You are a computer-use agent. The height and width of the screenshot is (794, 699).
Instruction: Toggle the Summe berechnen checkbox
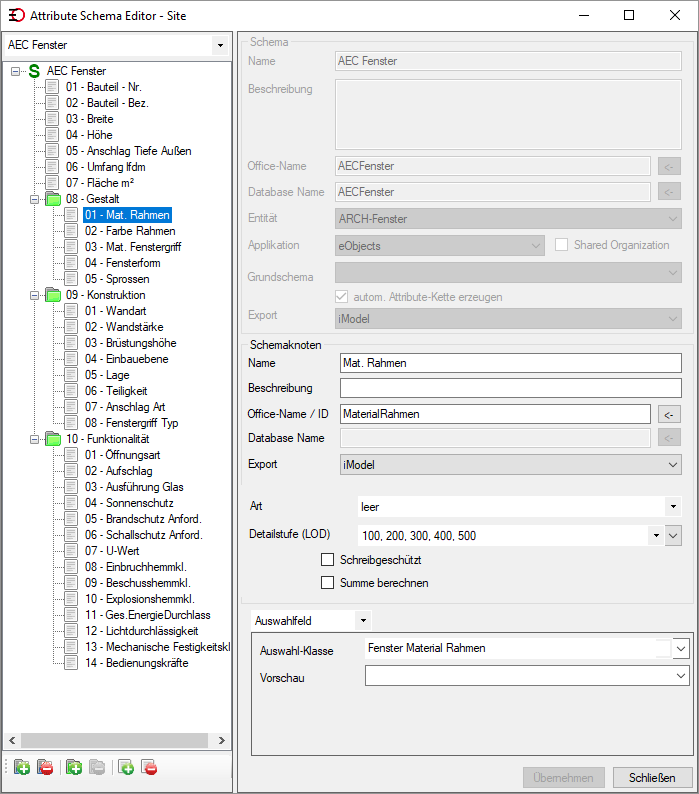click(328, 583)
